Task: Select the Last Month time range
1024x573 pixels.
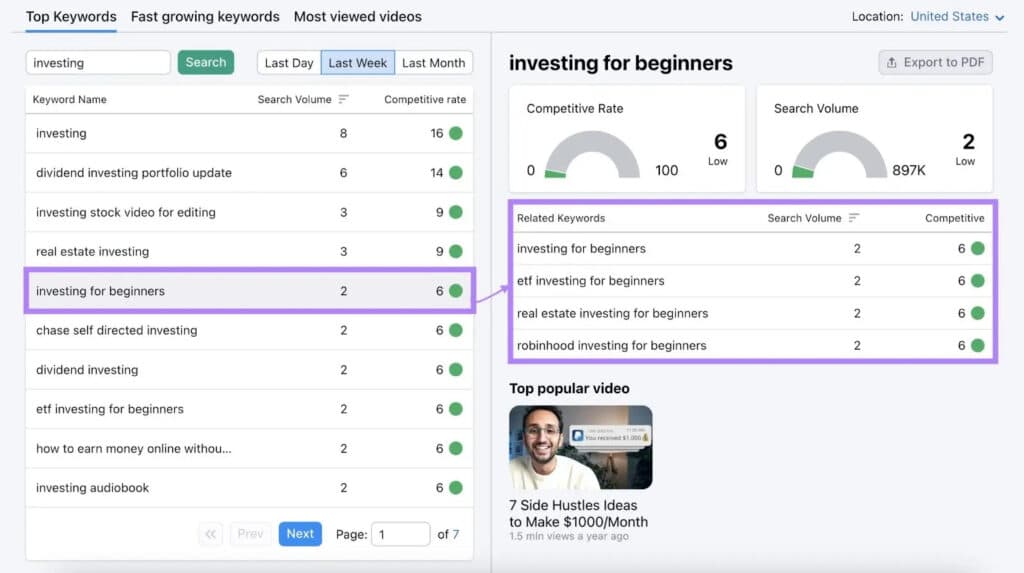Action: click(433, 63)
